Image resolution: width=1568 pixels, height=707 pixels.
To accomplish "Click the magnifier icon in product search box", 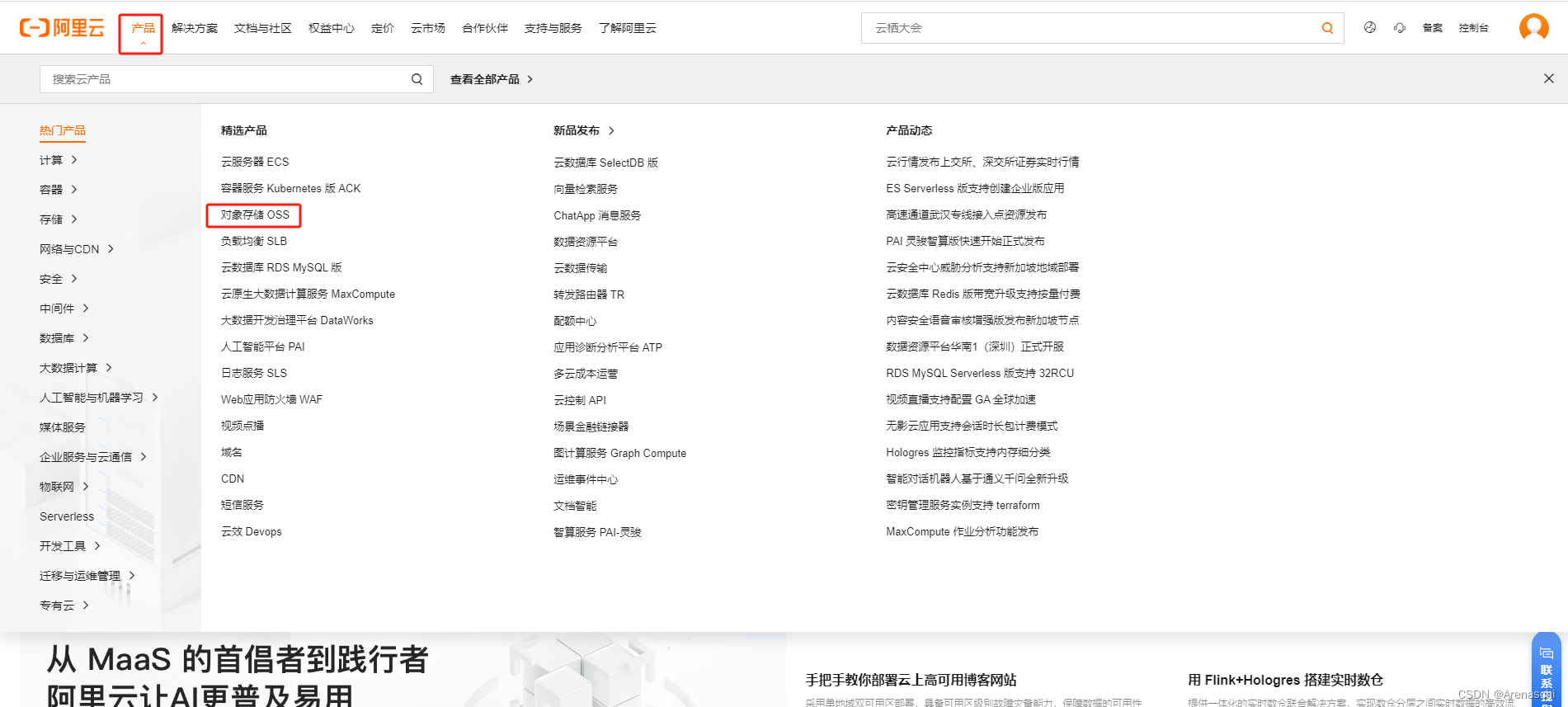I will pyautogui.click(x=417, y=79).
